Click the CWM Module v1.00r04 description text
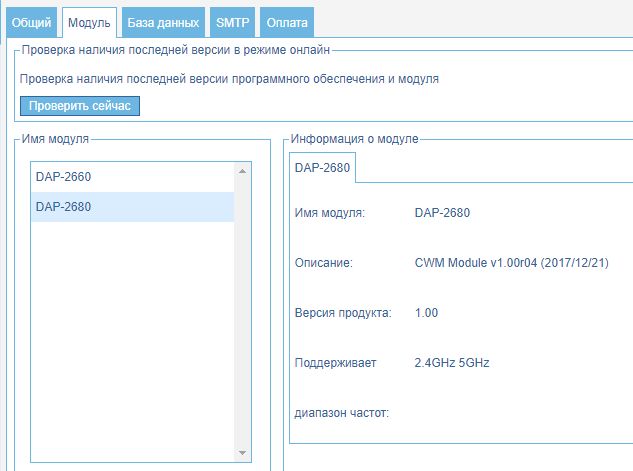This screenshot has width=633, height=471. tap(510, 263)
